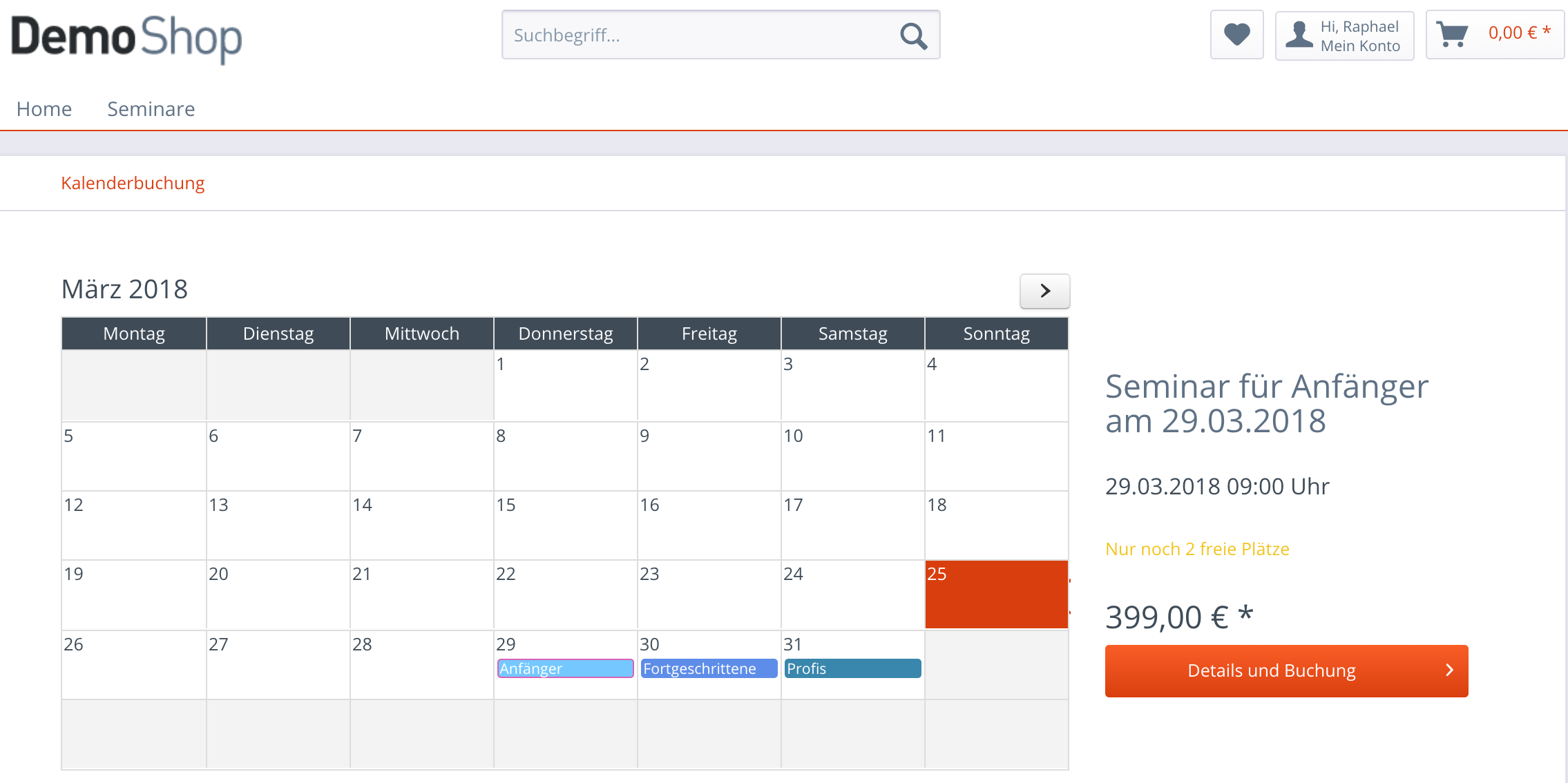Click the Freitag column header
1568x783 pixels.
[x=709, y=333]
